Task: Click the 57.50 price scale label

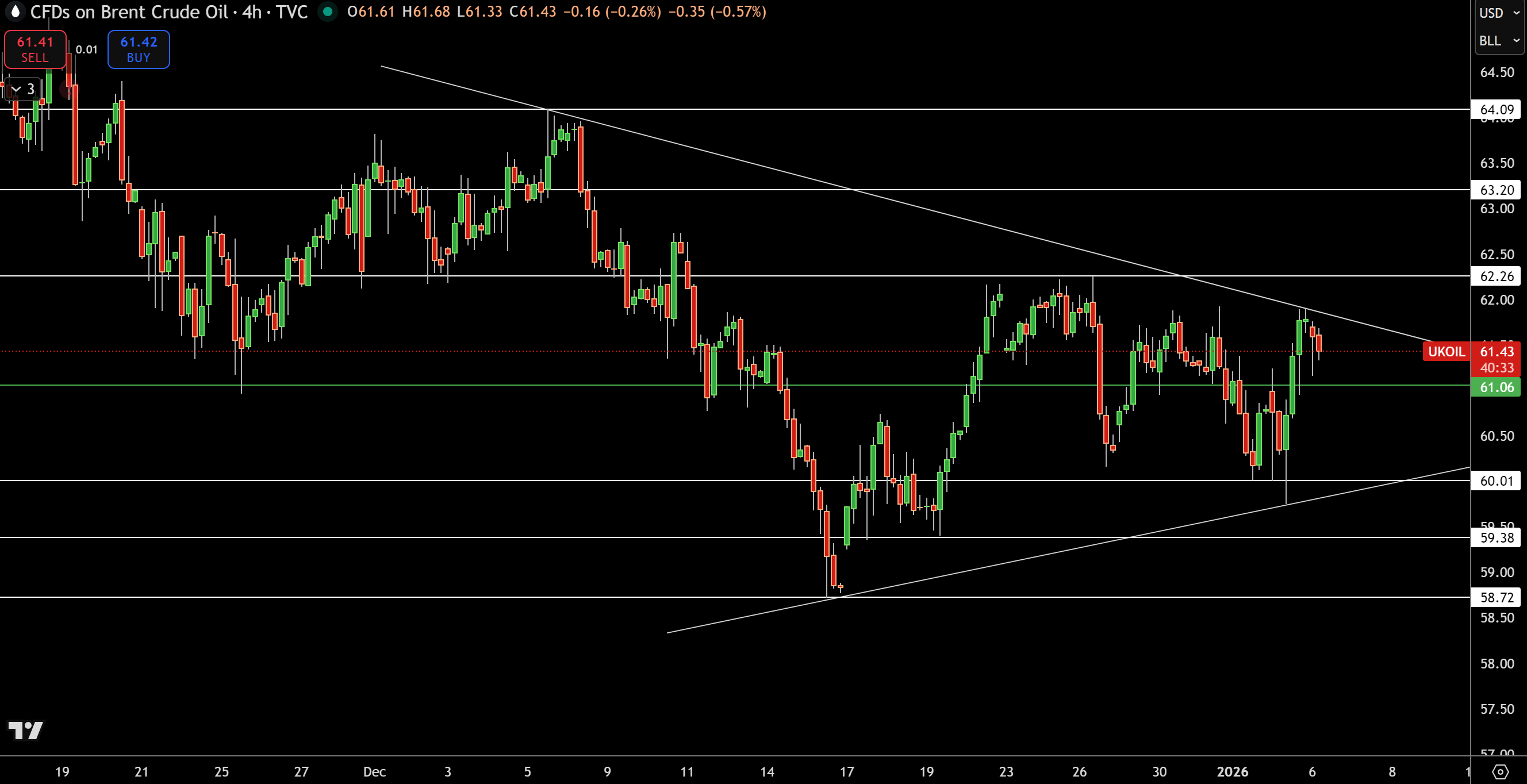Action: tap(1497, 709)
